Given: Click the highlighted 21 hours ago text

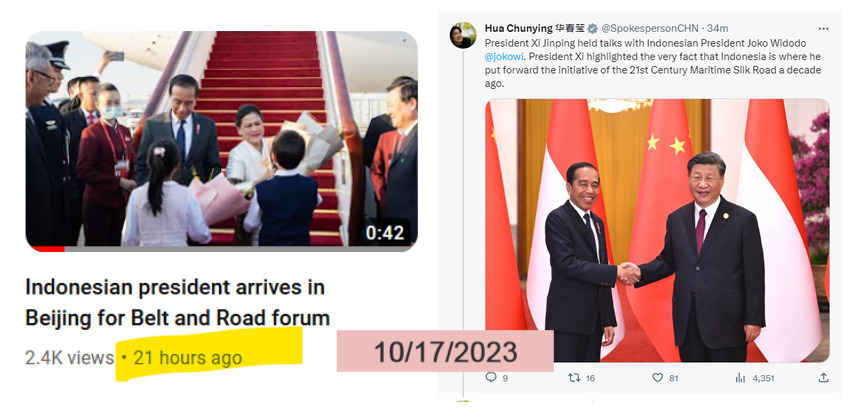Looking at the screenshot, I should pos(187,358).
